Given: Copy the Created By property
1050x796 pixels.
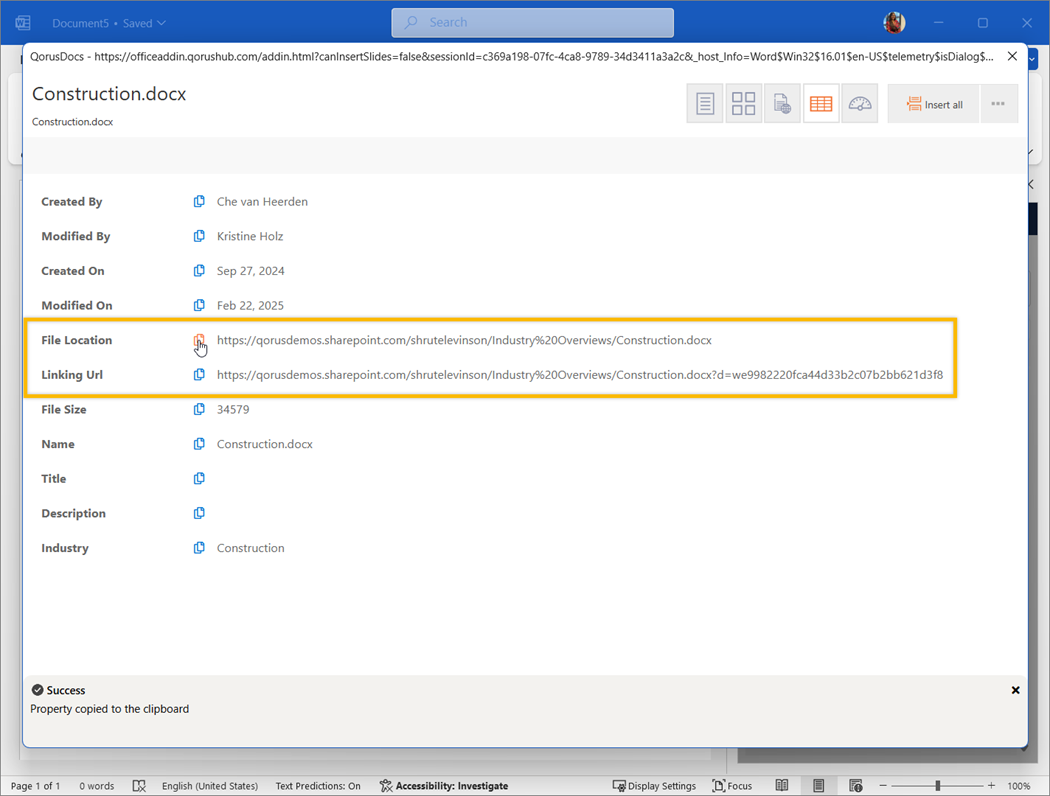Looking at the screenshot, I should pos(199,202).
